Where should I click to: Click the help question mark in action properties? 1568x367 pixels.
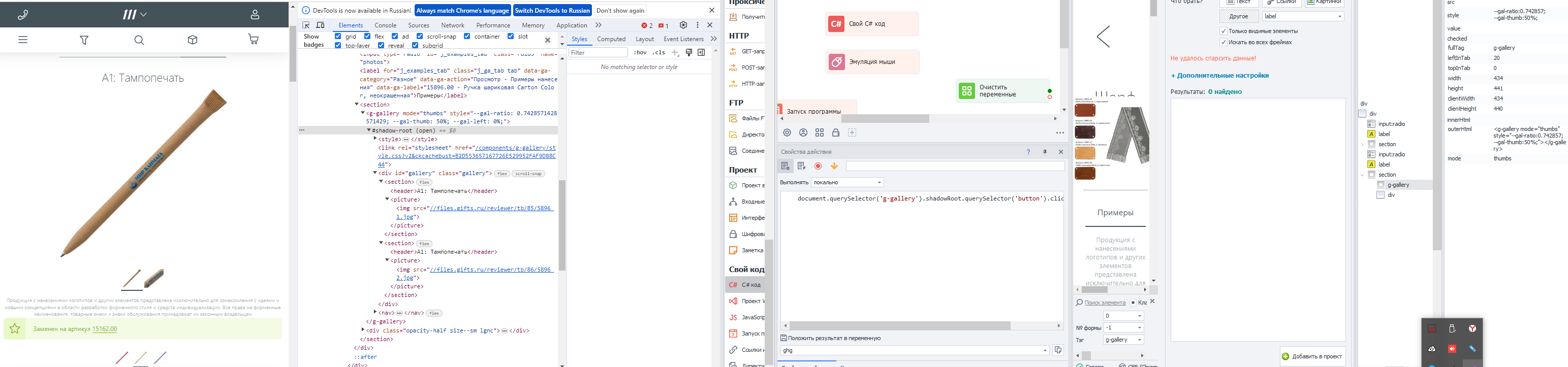click(1028, 152)
